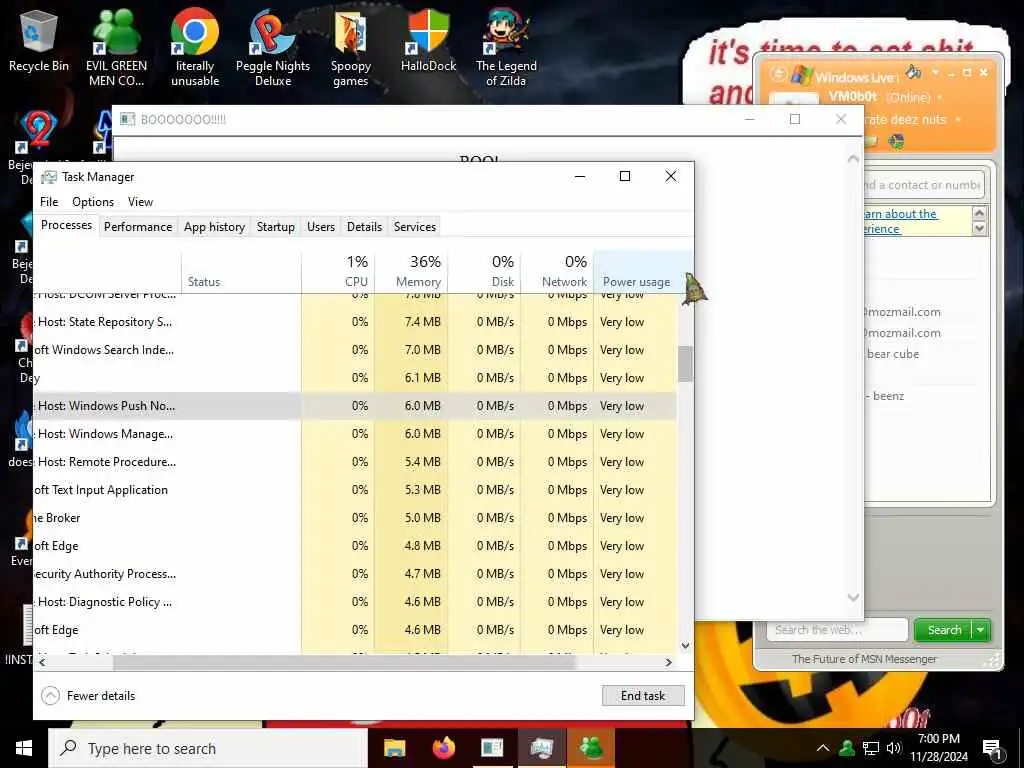The image size is (1024, 768).
Task: Open the notification center icon
Action: click(993, 750)
